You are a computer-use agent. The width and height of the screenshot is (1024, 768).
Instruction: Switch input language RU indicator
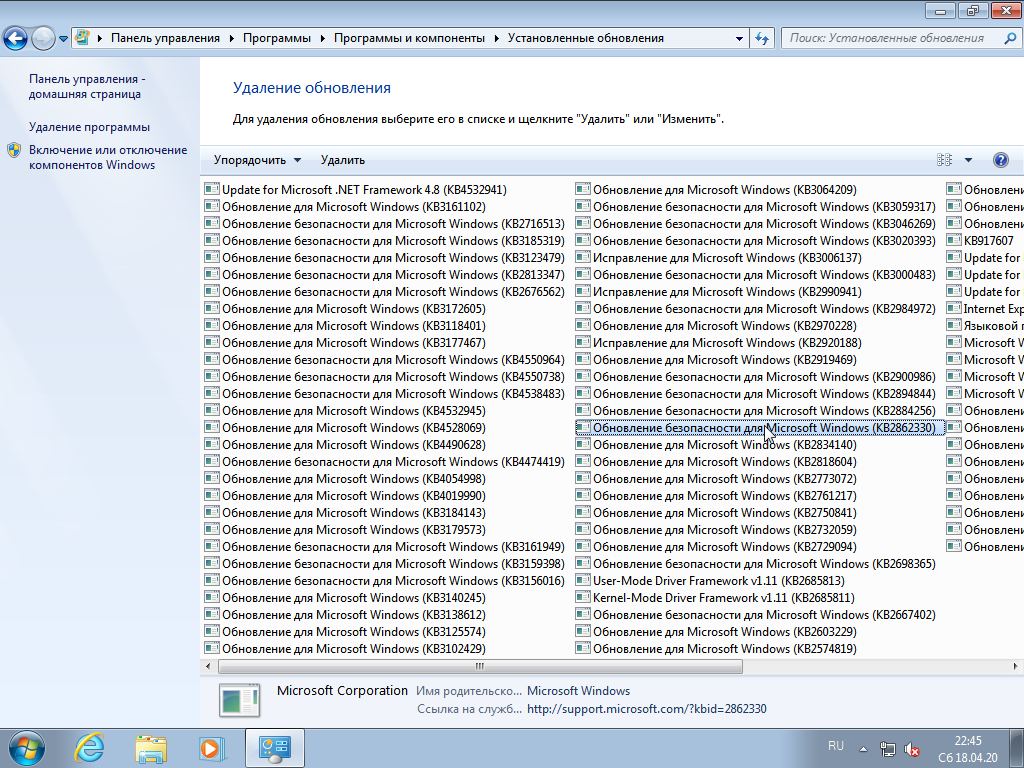pyautogui.click(x=835, y=746)
